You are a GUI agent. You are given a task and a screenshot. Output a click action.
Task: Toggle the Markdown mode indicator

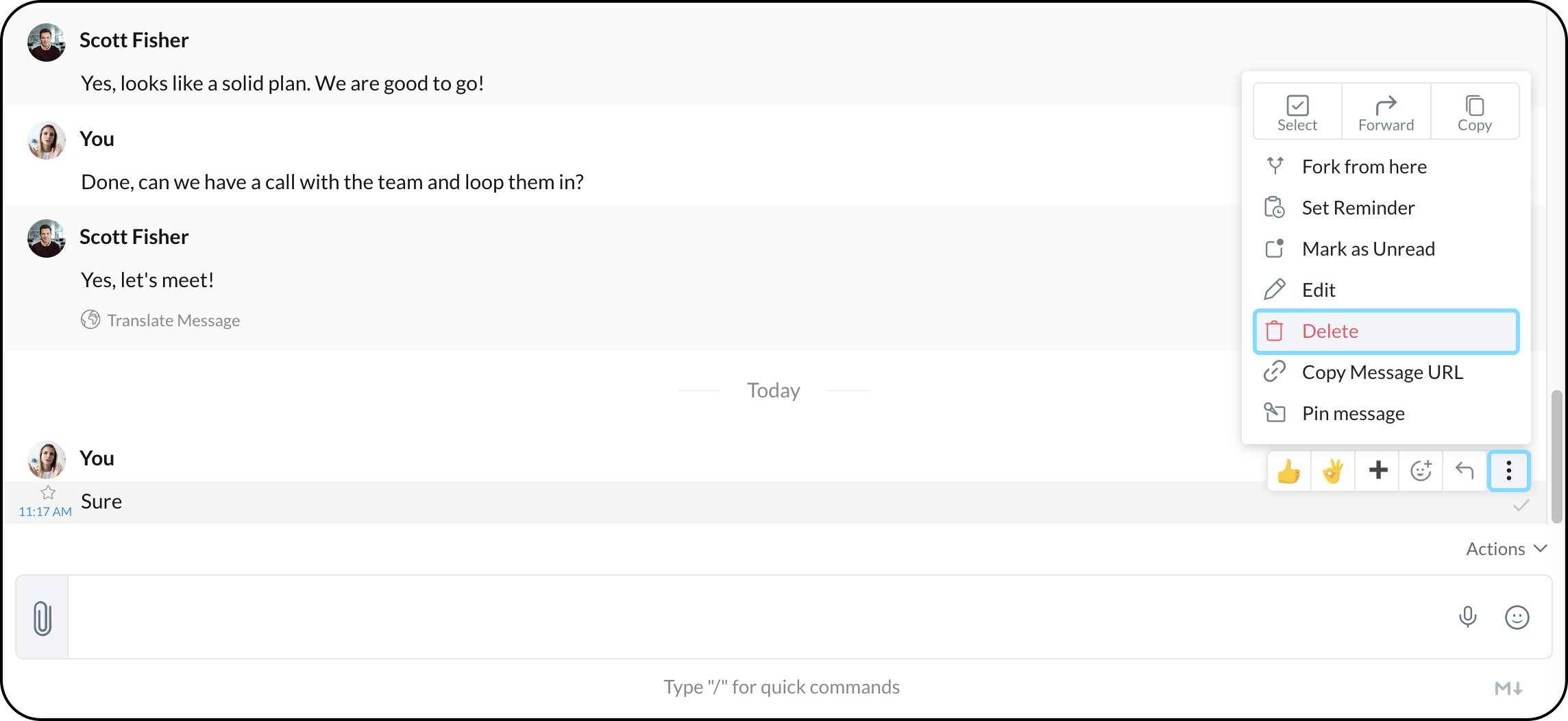point(1508,688)
